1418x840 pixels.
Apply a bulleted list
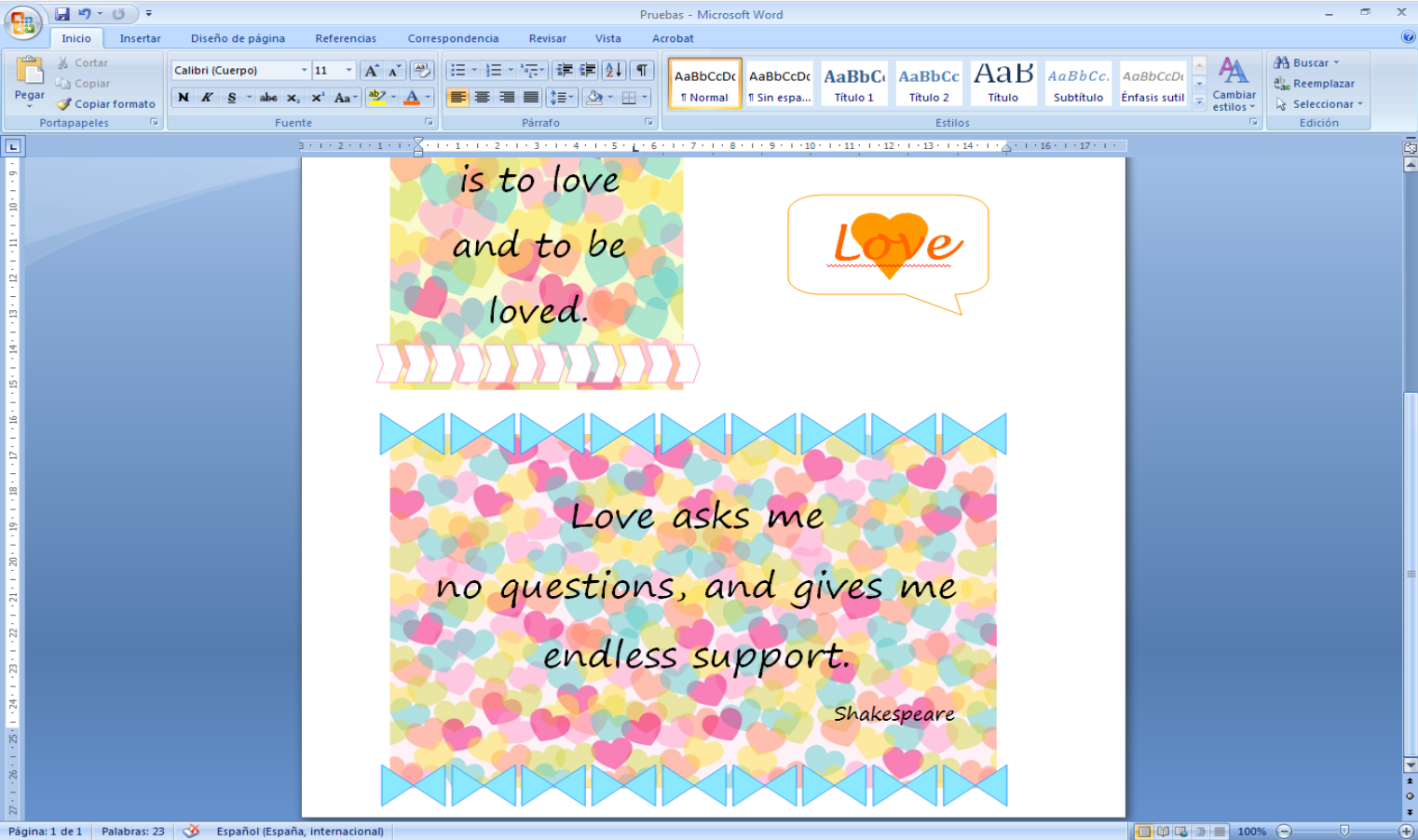tap(459, 69)
